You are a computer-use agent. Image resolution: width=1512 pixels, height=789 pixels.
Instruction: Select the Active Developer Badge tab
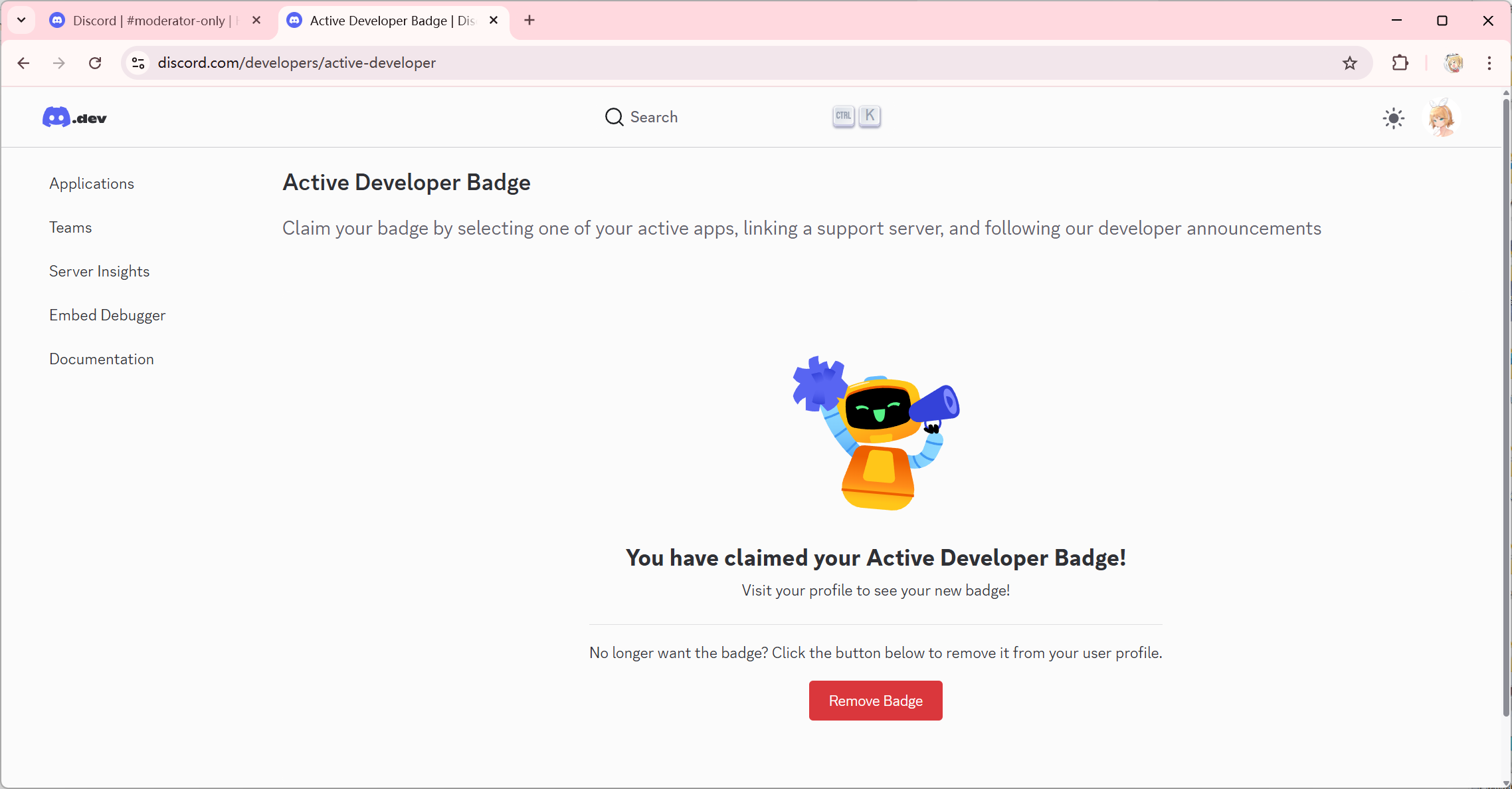pyautogui.click(x=392, y=21)
